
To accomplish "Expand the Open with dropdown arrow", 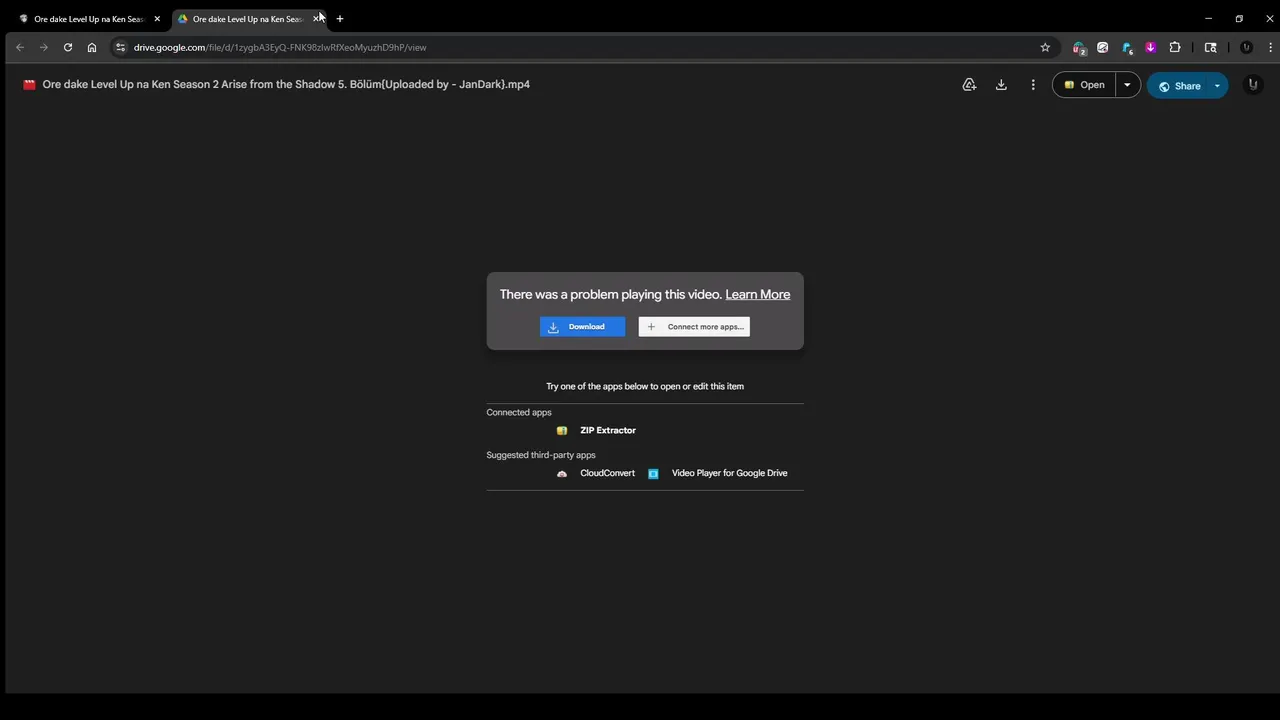I will pyautogui.click(x=1127, y=85).
